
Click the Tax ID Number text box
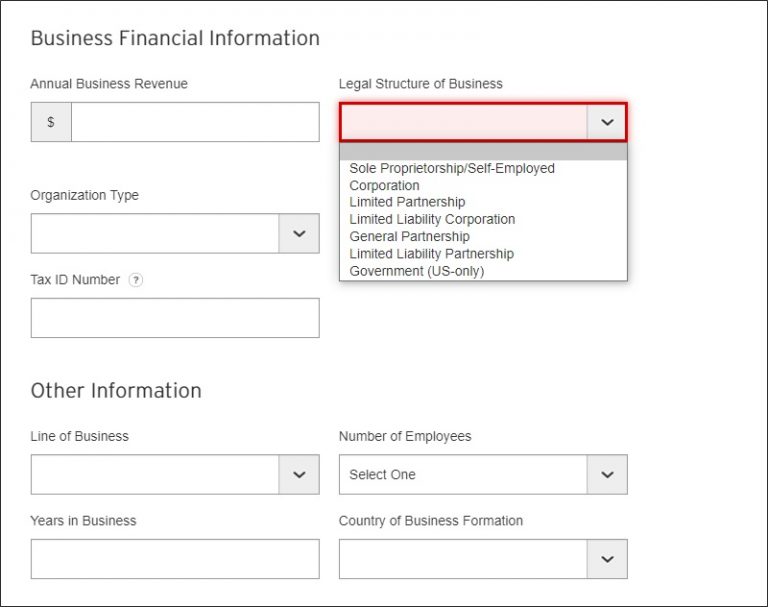[x=175, y=318]
